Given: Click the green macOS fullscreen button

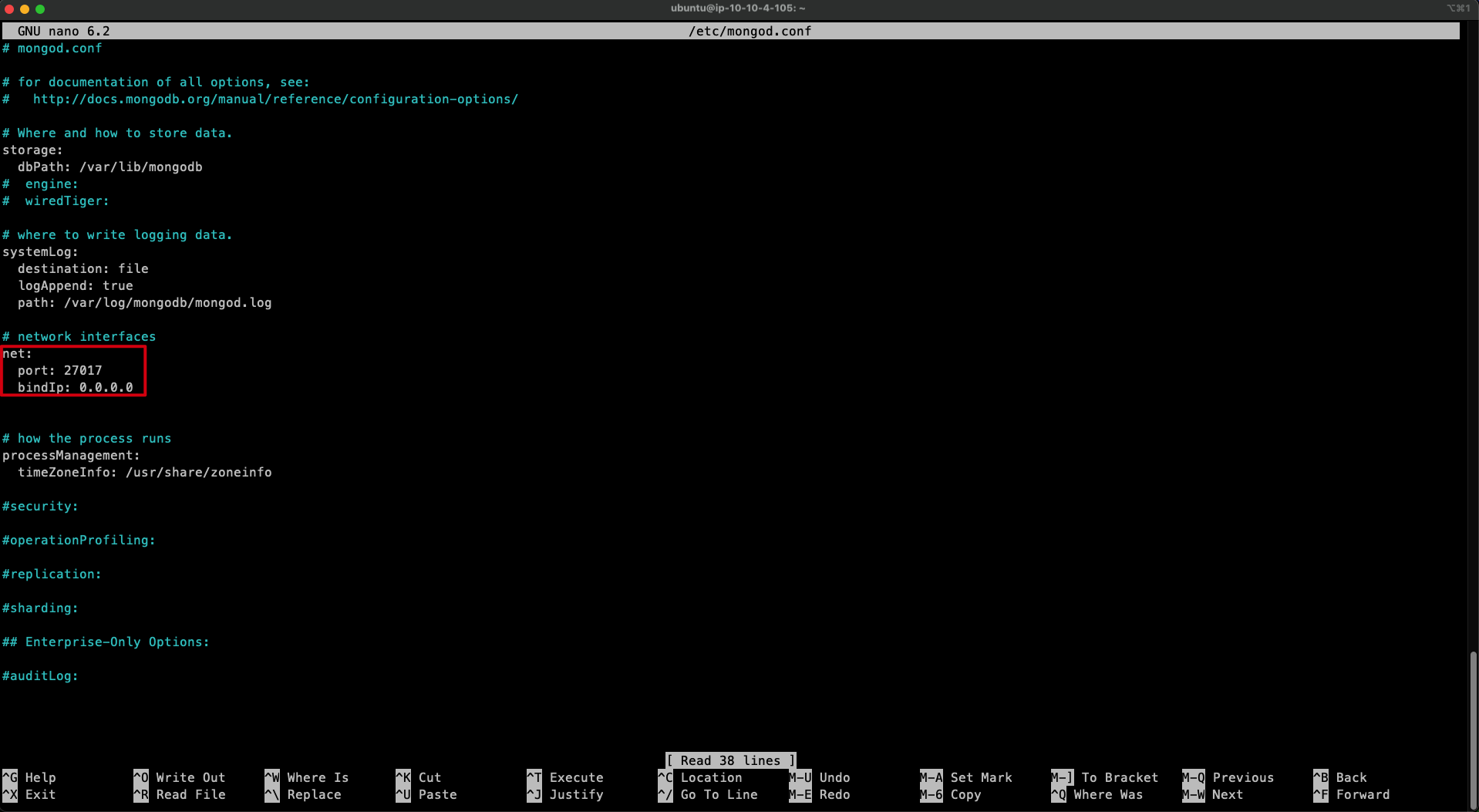Looking at the screenshot, I should pos(40,9).
